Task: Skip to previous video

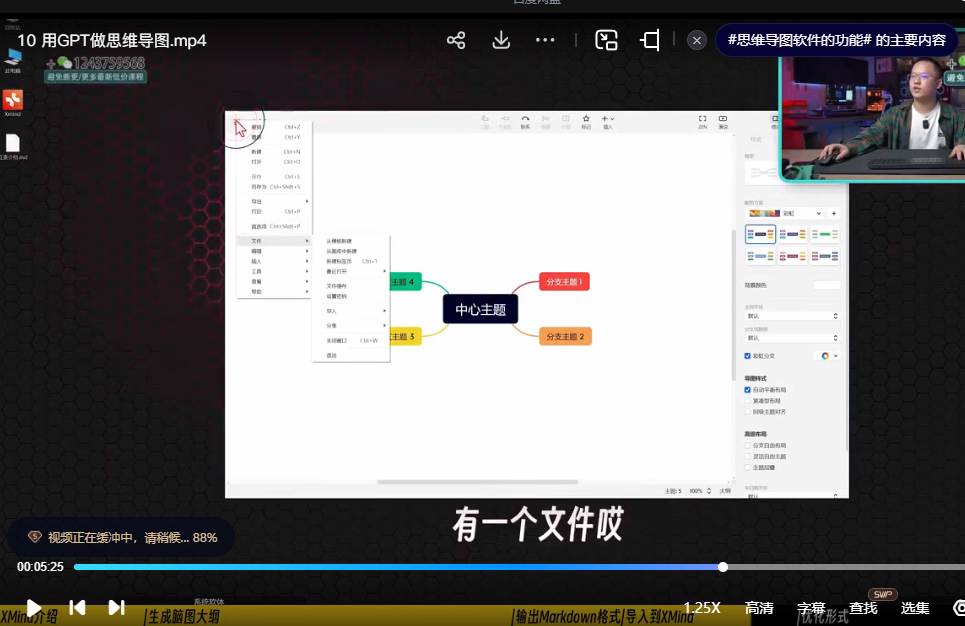Action: [x=78, y=608]
